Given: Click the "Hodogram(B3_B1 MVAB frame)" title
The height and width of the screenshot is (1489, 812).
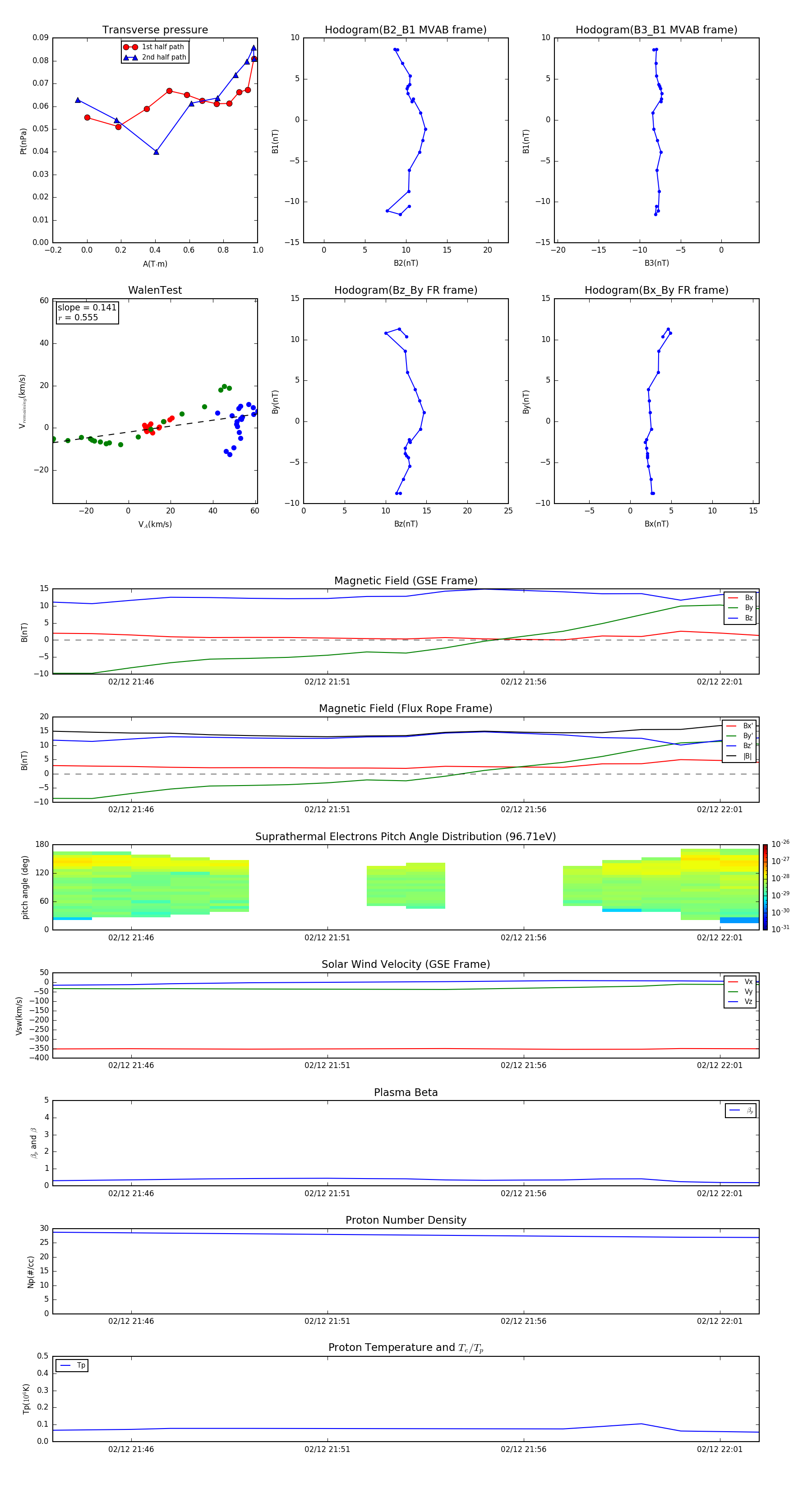Looking at the screenshot, I should click(x=656, y=30).
